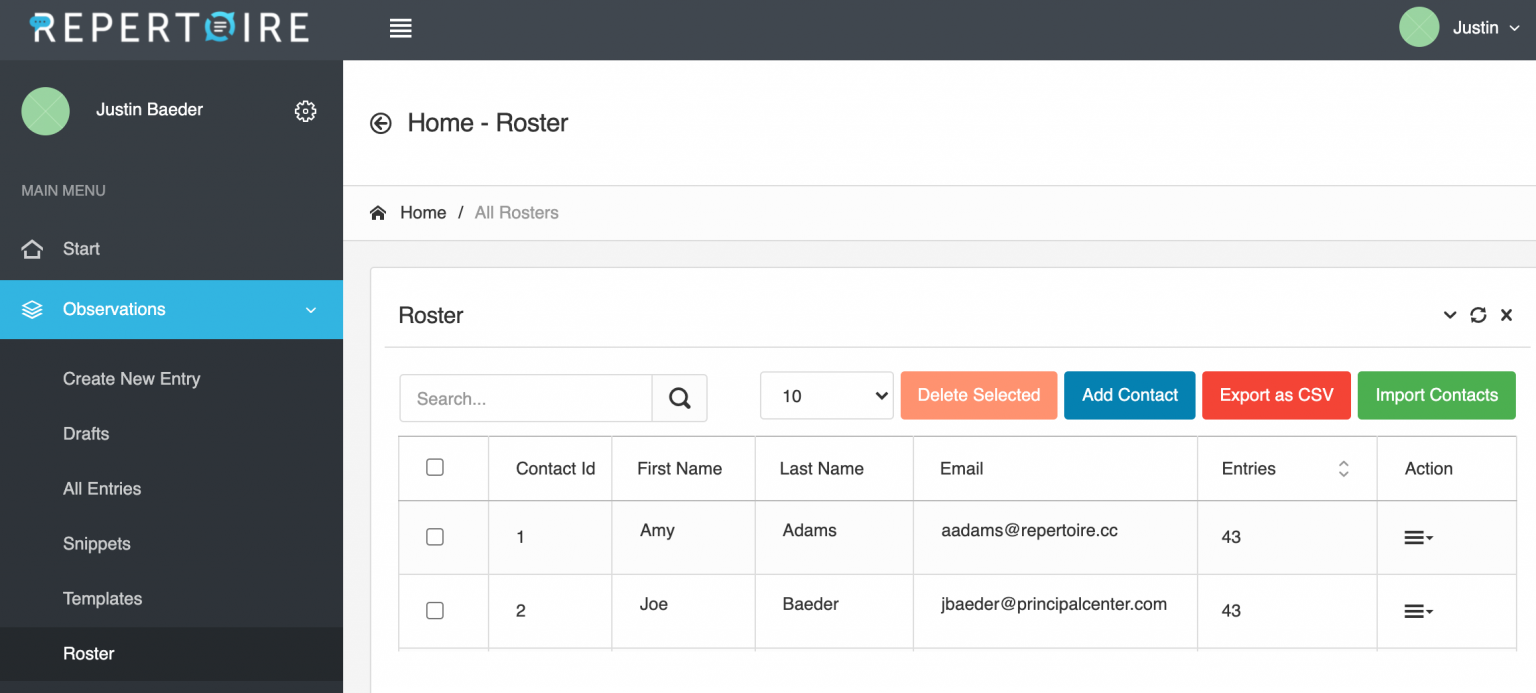Refresh the Roster panel

1478,315
